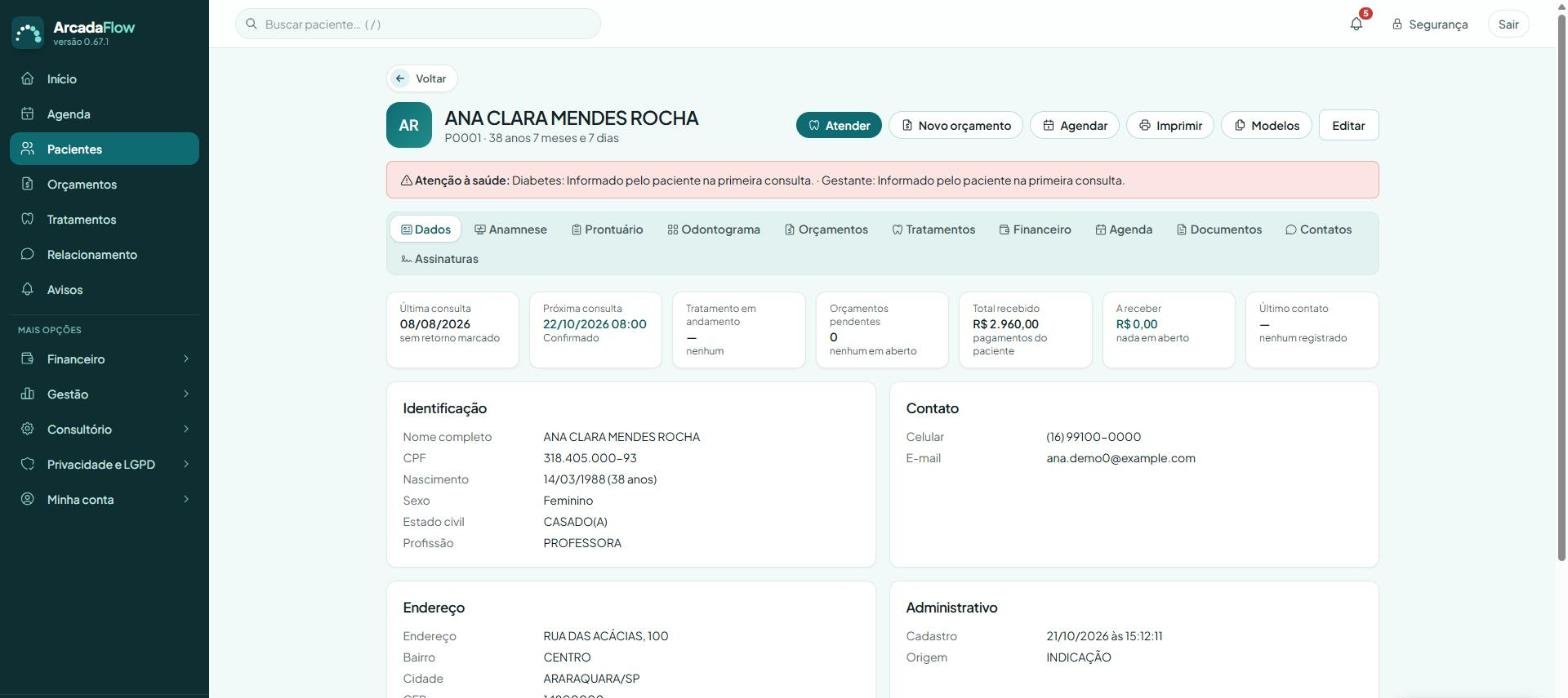Click the Orçamentos document icon in sidebar

tap(28, 184)
